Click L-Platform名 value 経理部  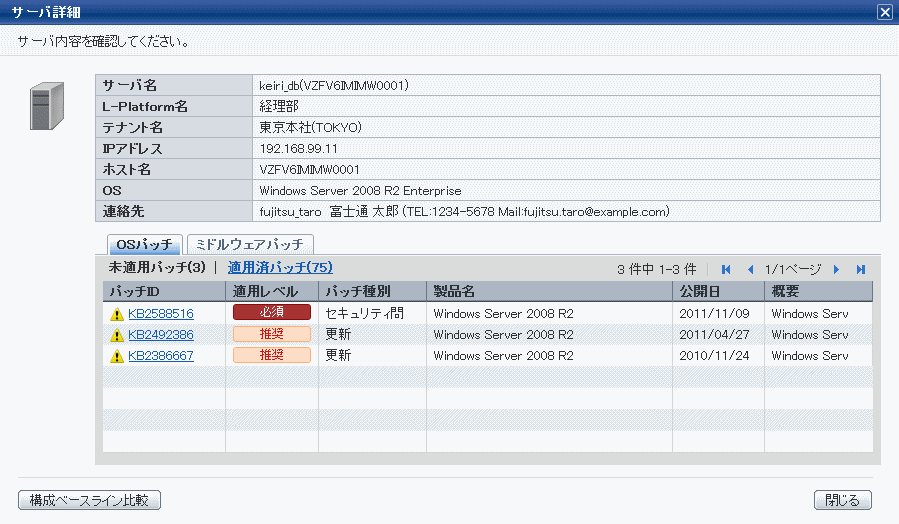[x=279, y=107]
